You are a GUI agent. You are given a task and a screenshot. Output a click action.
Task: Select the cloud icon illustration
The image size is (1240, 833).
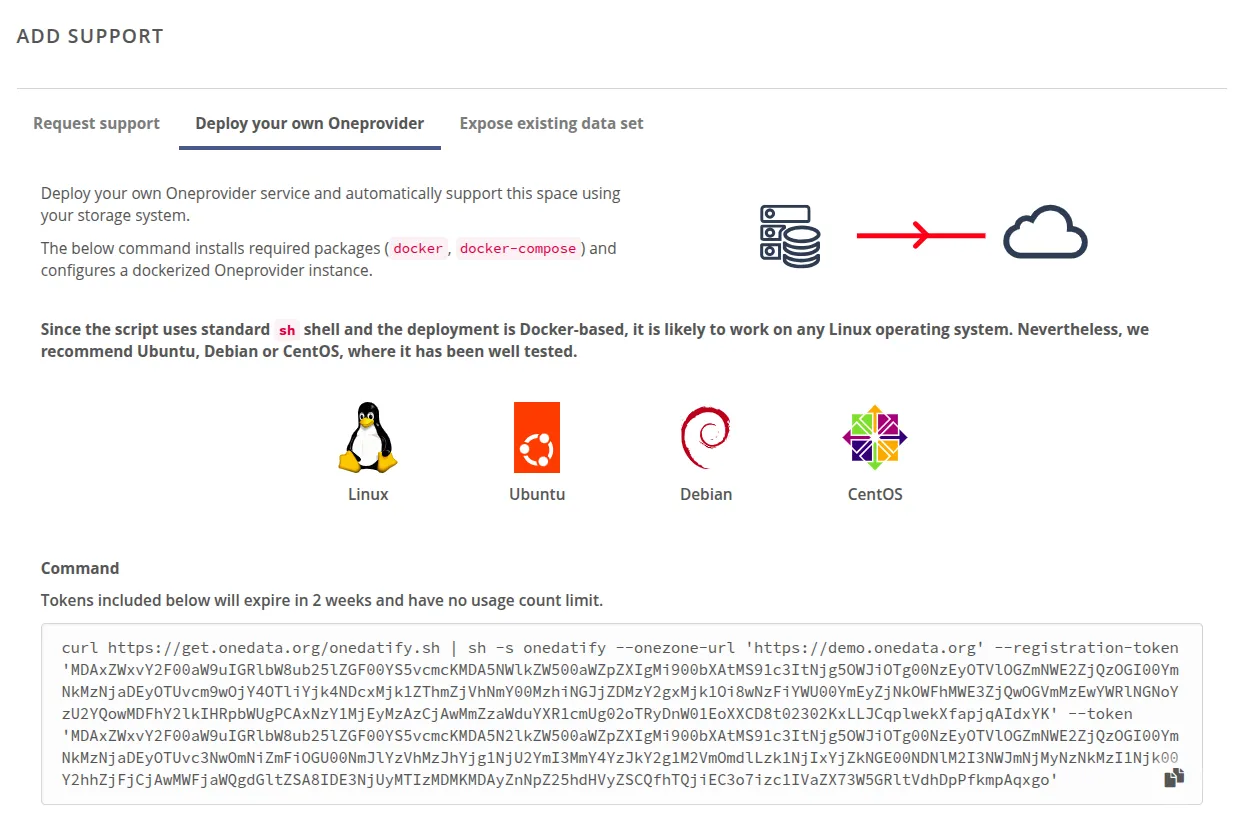click(1045, 233)
